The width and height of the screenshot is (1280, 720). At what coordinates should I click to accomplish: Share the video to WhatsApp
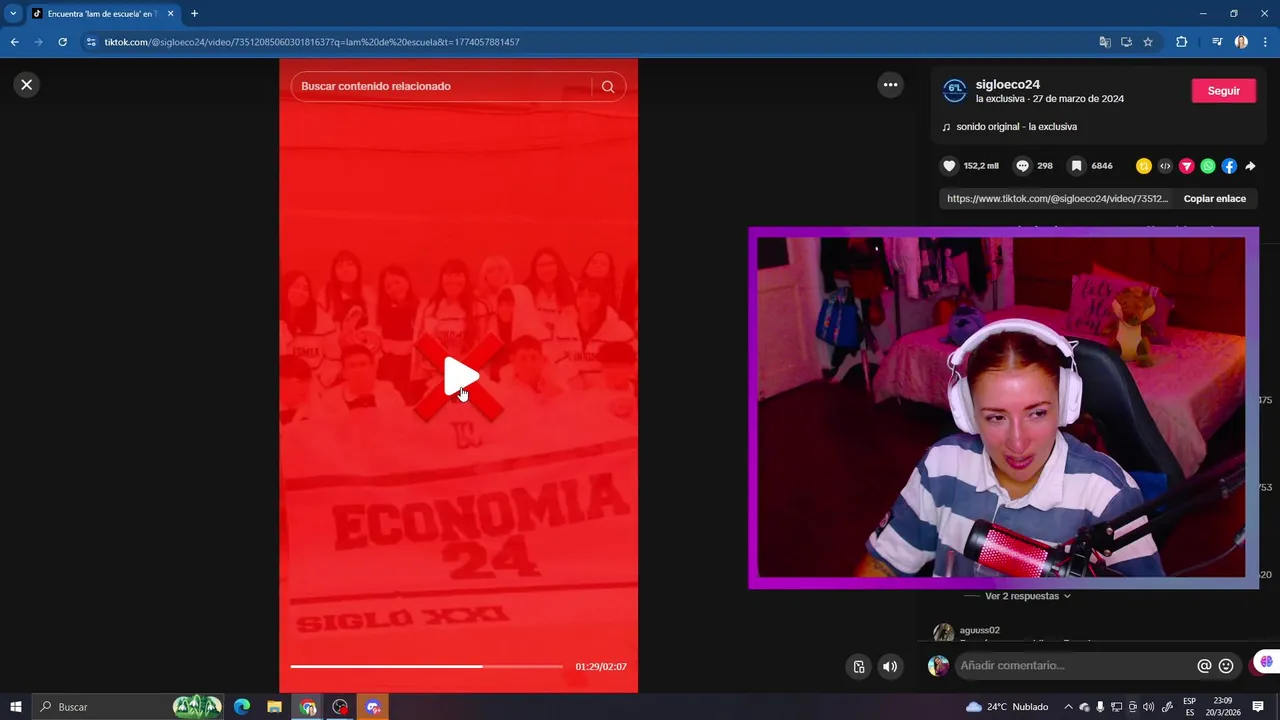1208,166
